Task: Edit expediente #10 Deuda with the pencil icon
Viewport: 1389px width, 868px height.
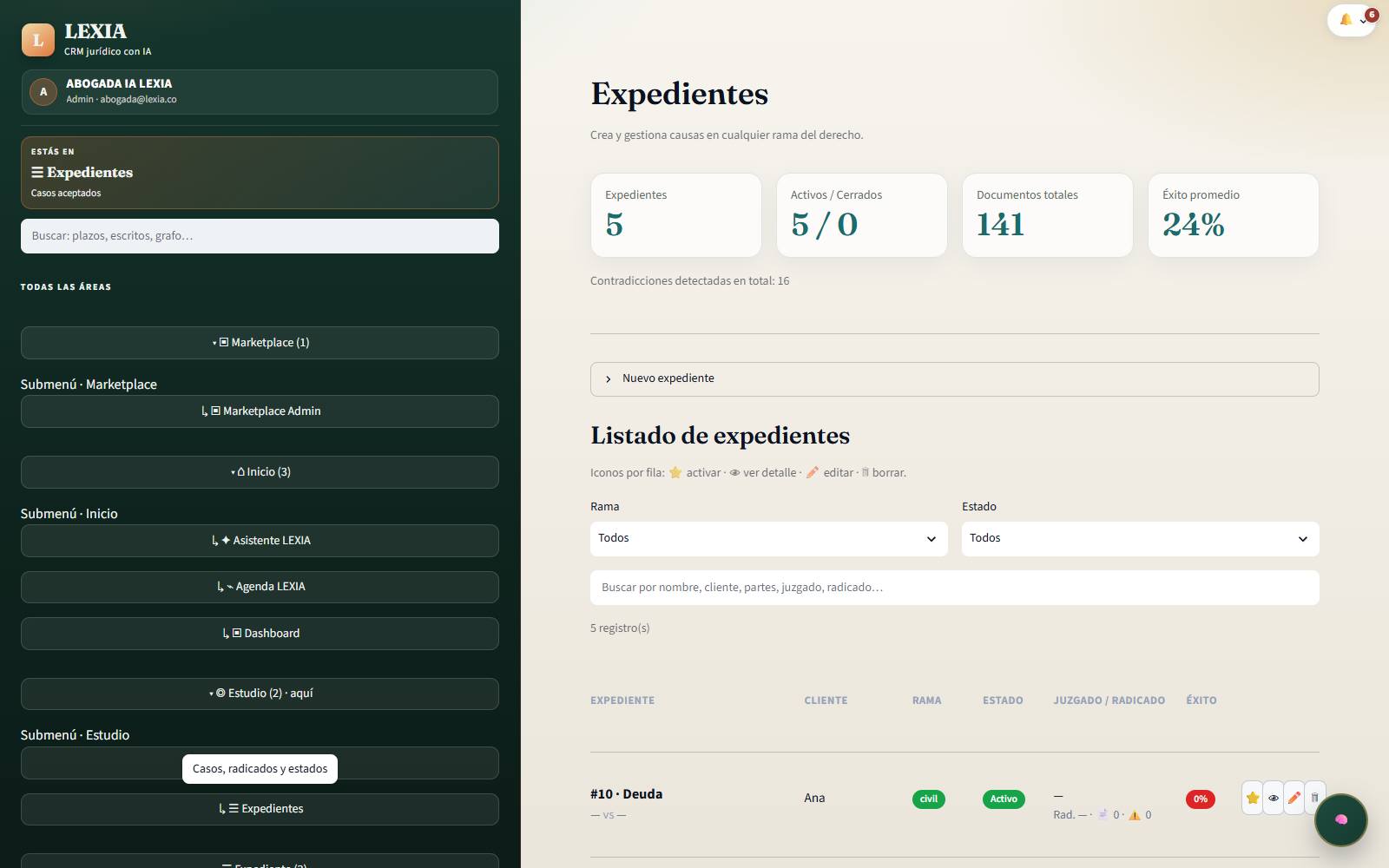Action: [1294, 798]
